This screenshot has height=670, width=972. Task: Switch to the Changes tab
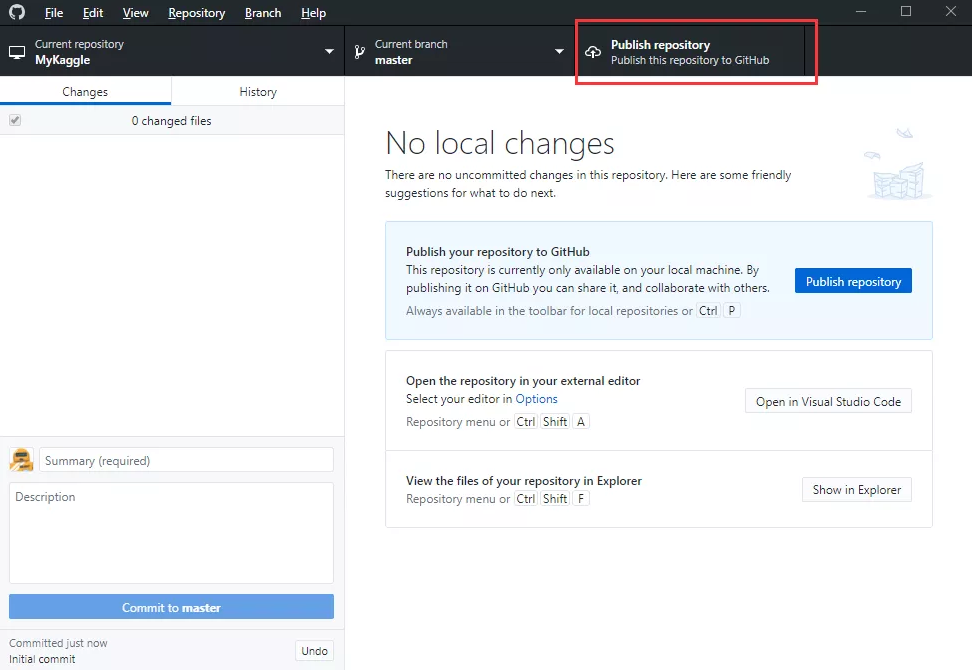coord(86,91)
